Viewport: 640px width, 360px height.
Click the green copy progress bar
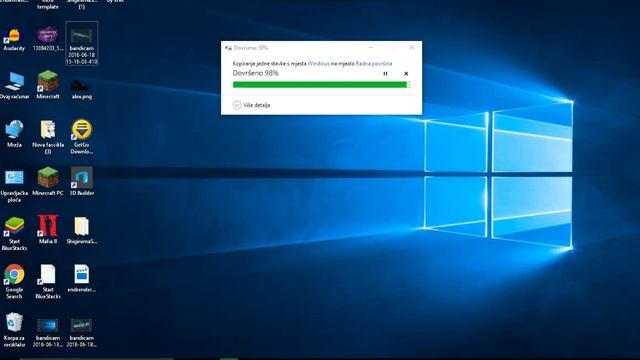coord(321,85)
